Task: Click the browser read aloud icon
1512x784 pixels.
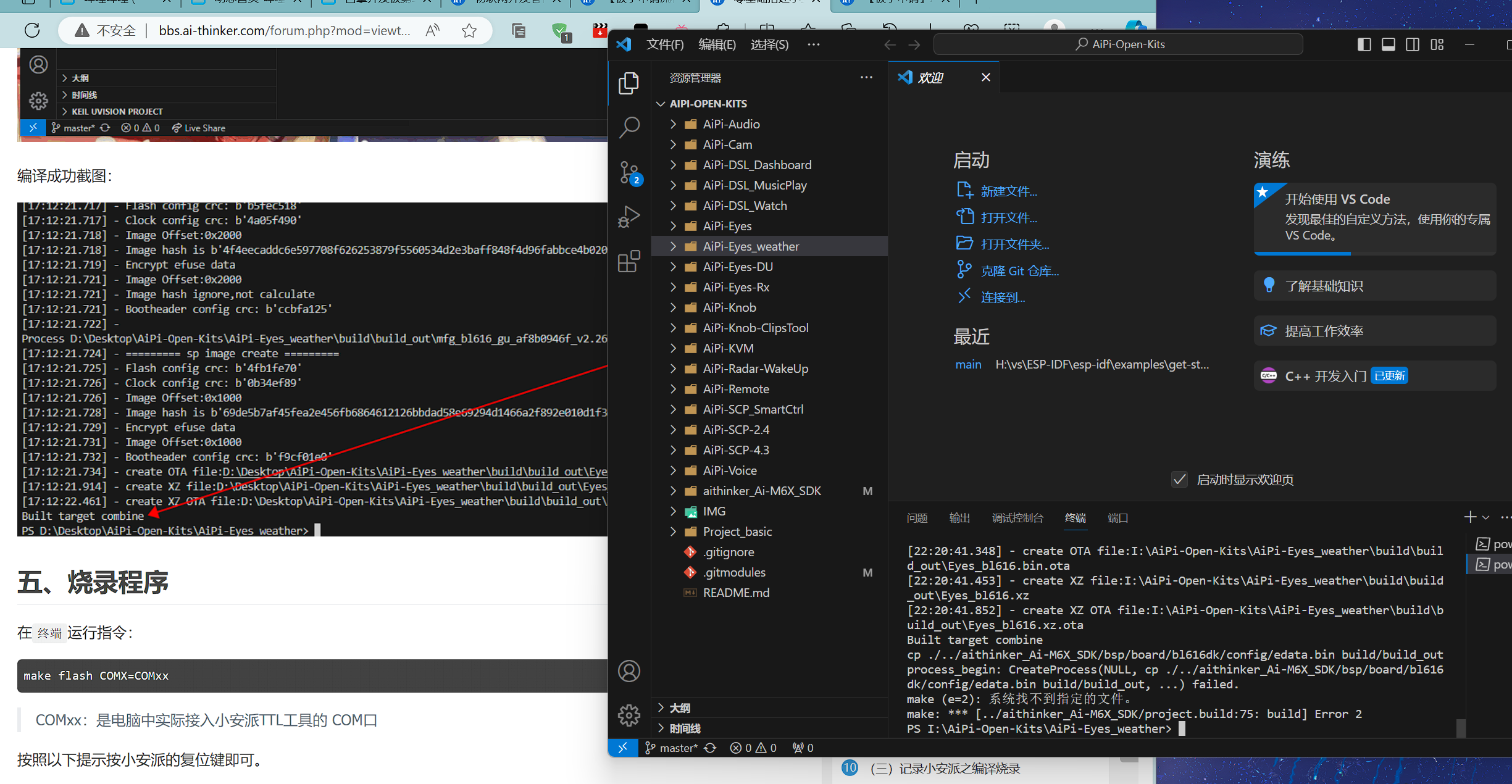Action: tap(433, 30)
